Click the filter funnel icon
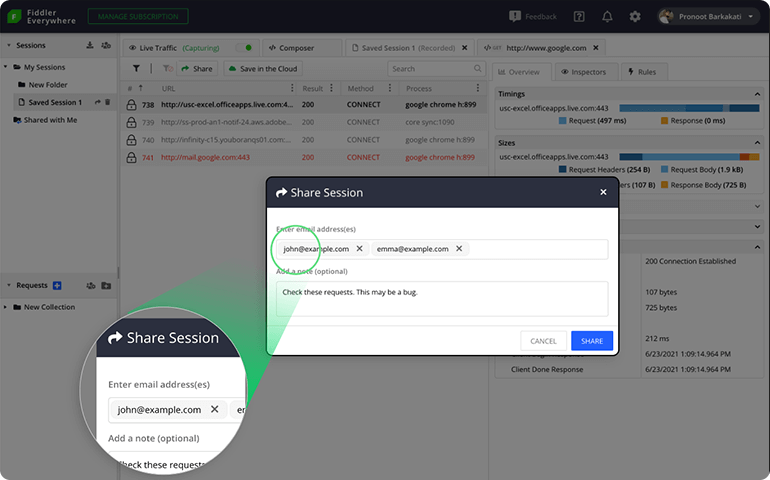 136,69
